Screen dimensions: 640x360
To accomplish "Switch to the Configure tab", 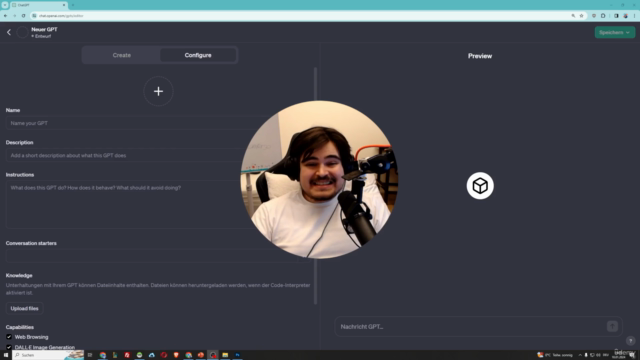I will pos(198,55).
